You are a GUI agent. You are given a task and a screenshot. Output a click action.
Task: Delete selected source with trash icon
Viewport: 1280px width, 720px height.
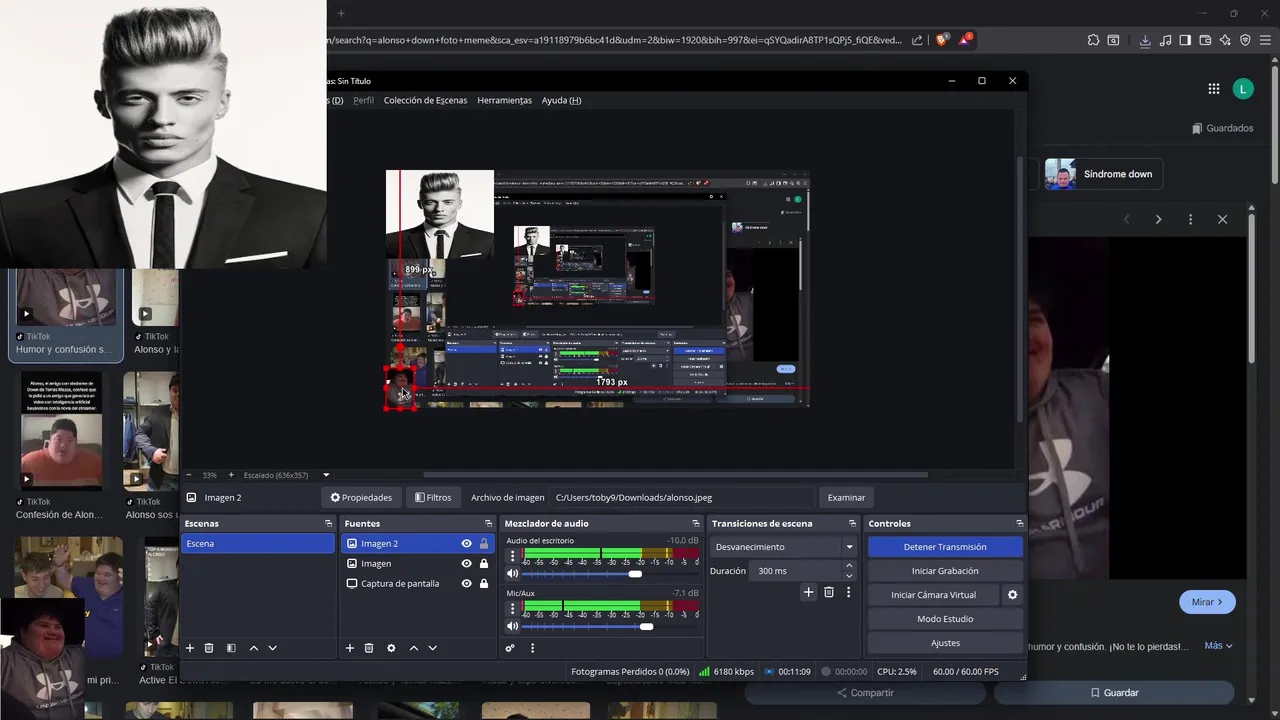pos(368,648)
